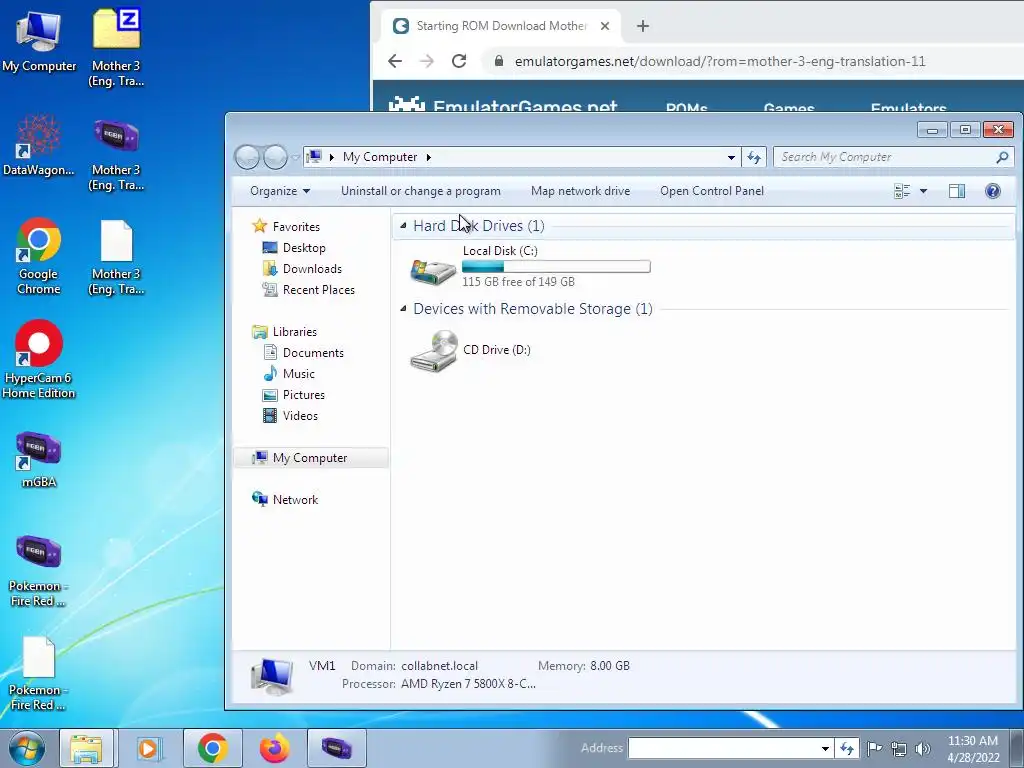Open Firefox from the taskbar
This screenshot has height=768, width=1024.
tap(274, 748)
